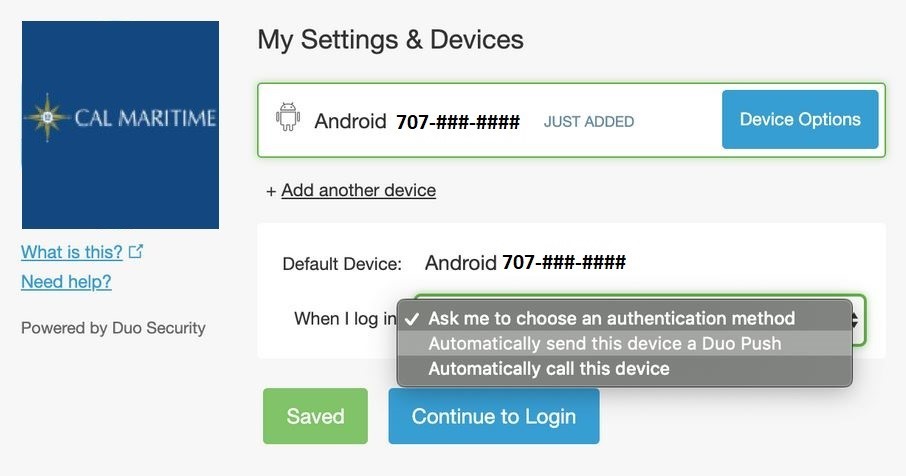
Task: Click the green Saved button
Action: [x=315, y=416]
